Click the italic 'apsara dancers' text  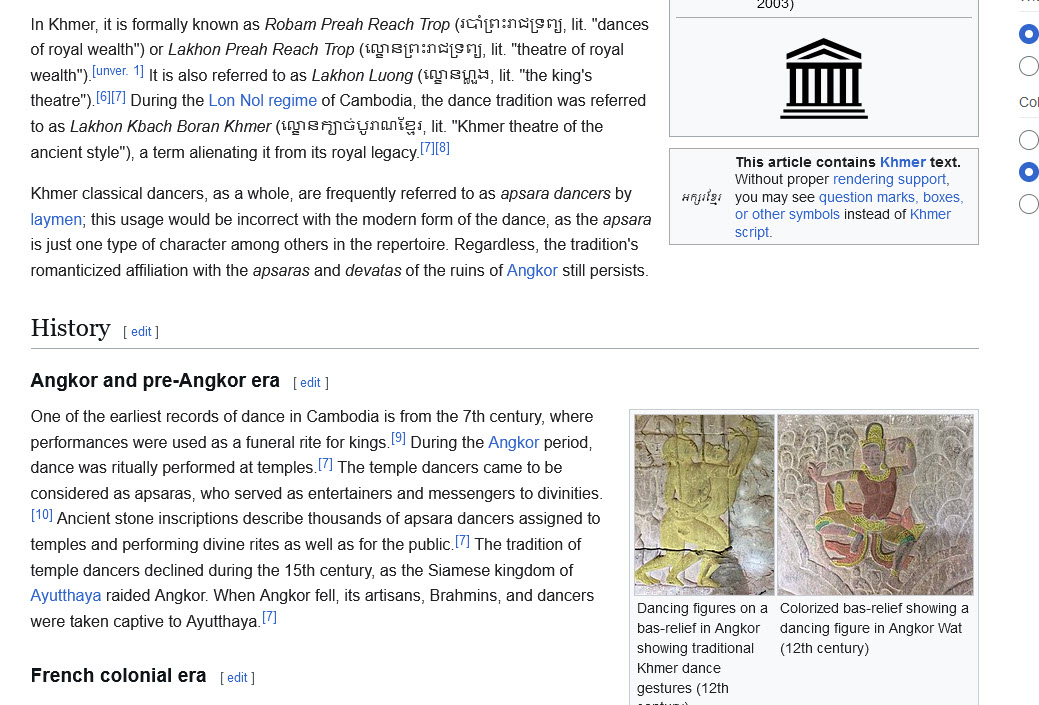[x=555, y=193]
